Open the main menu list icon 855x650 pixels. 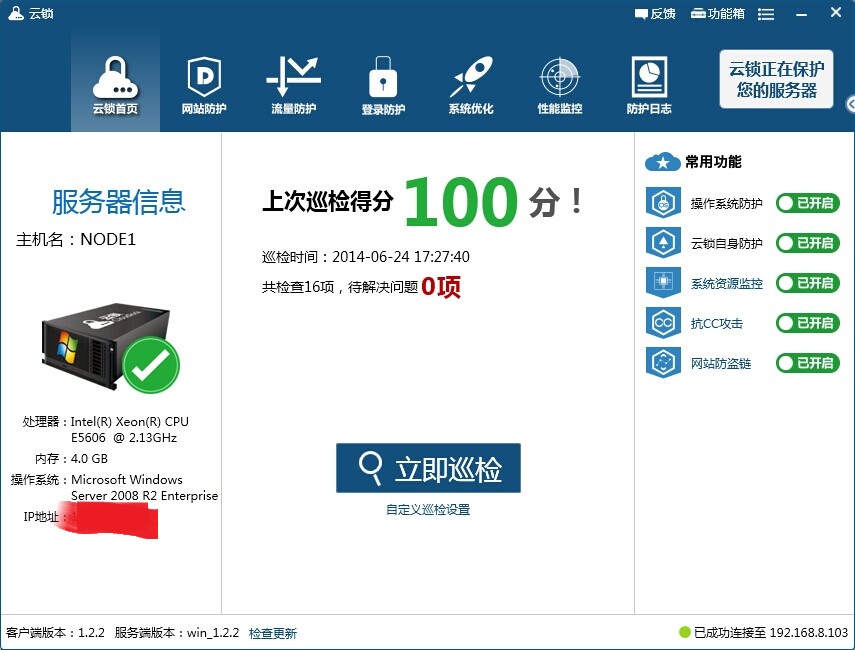[766, 14]
